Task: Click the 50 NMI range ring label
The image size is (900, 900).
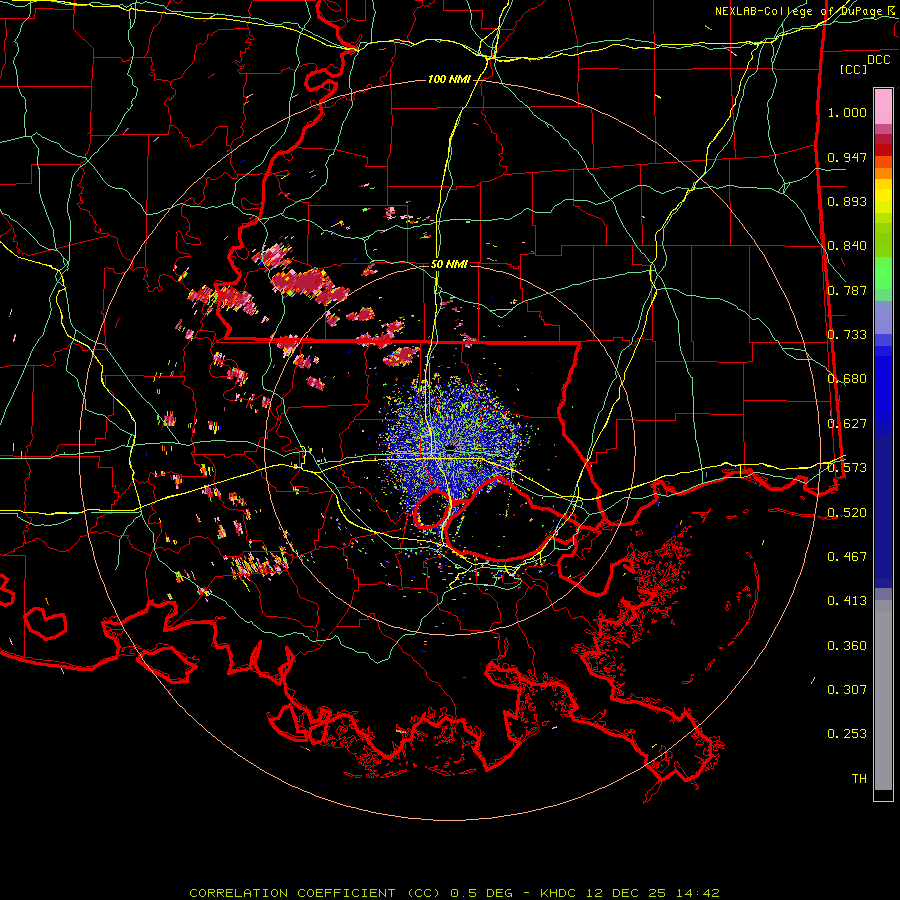Action: (x=449, y=265)
